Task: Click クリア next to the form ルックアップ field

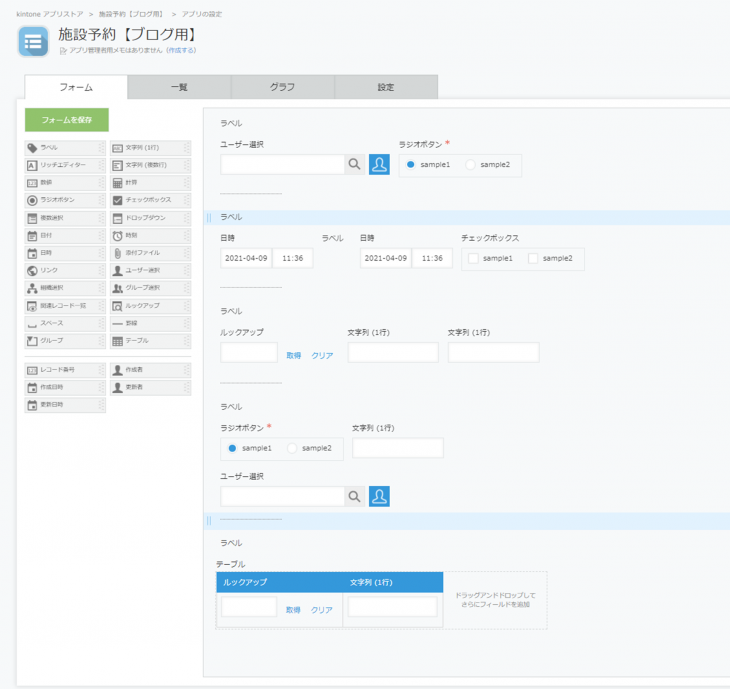Action: tap(322, 356)
